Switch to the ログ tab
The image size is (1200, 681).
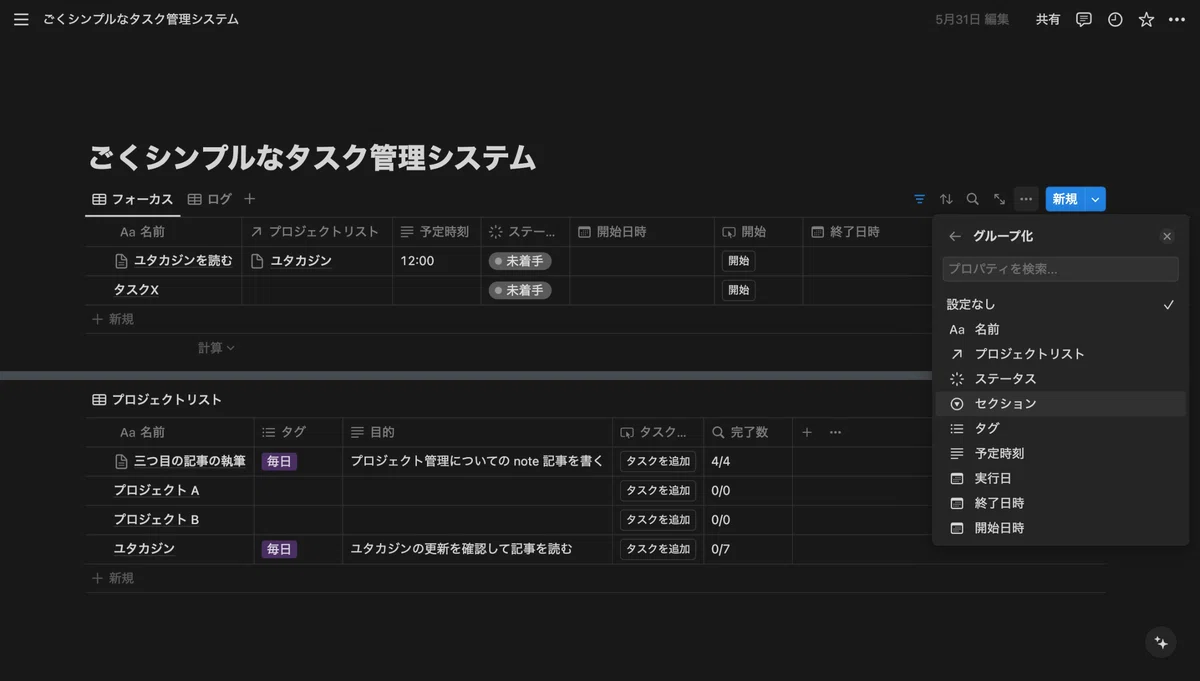click(209, 199)
